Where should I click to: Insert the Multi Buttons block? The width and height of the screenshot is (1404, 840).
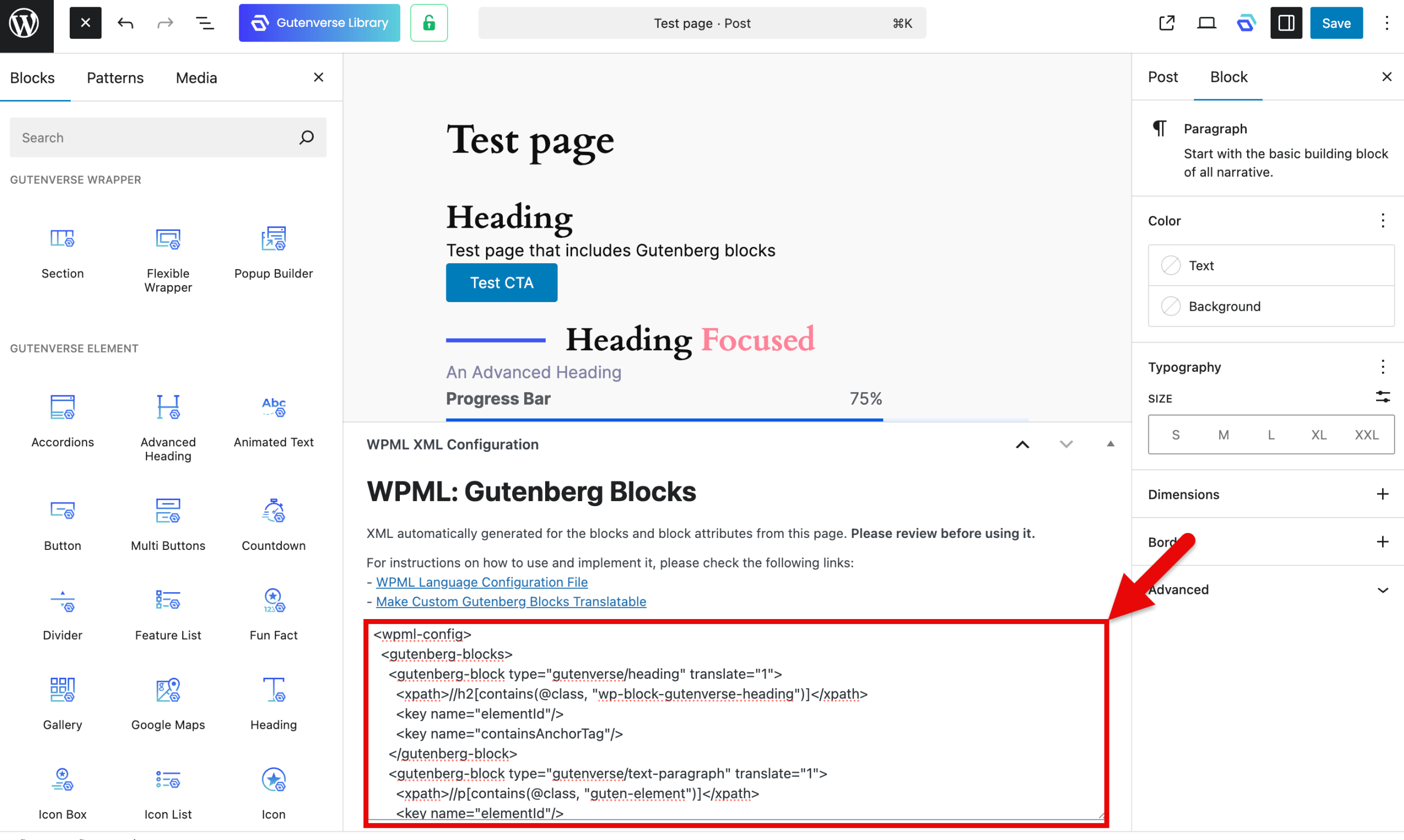tap(168, 525)
